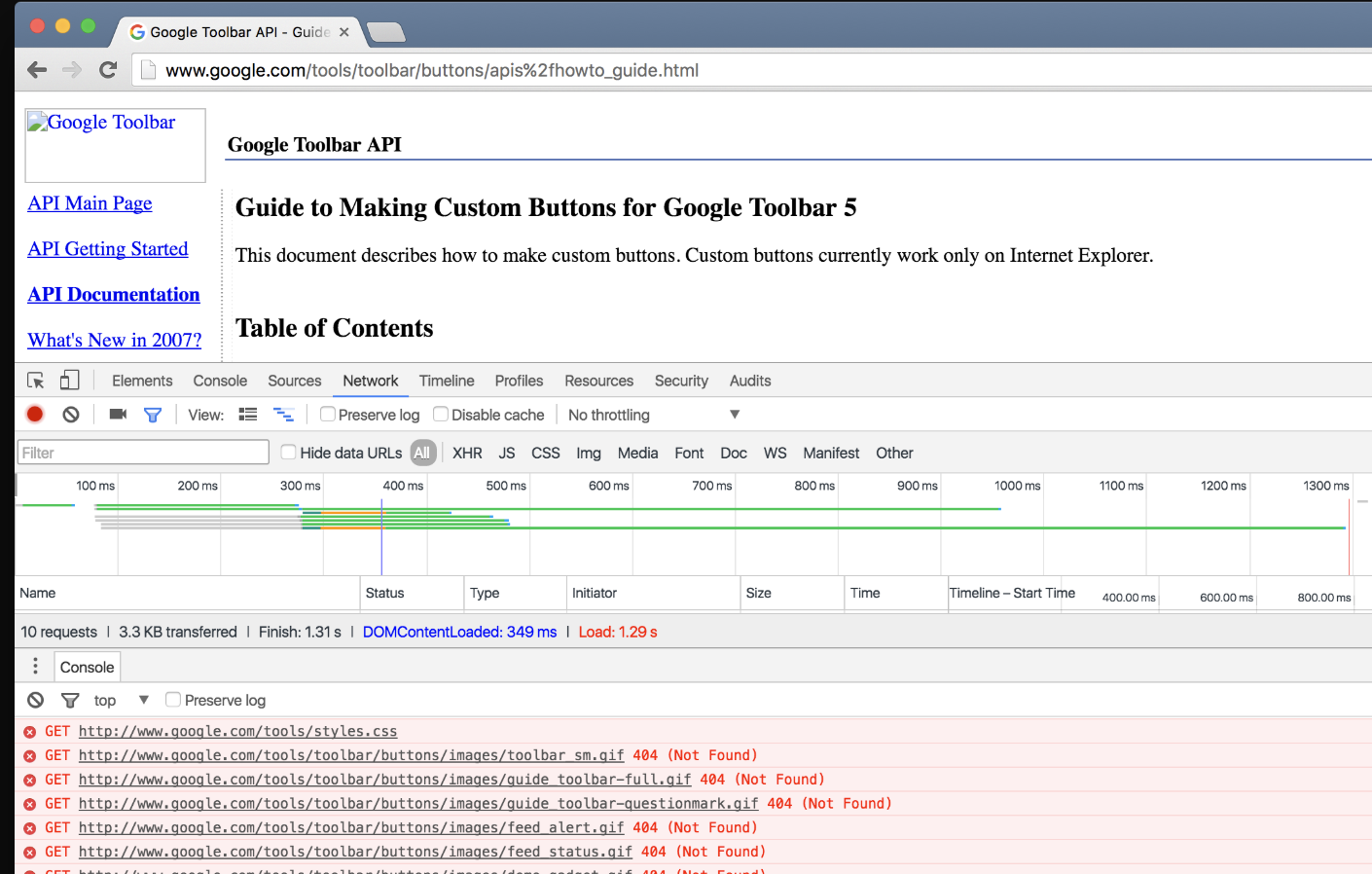The width and height of the screenshot is (1372, 874).
Task: Toggle the network filter funnel icon
Action: point(153,415)
